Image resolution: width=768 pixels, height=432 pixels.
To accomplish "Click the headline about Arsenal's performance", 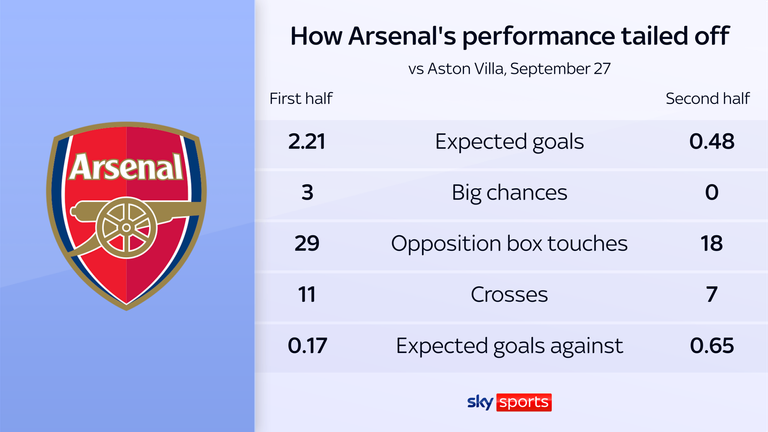I will 510,37.
